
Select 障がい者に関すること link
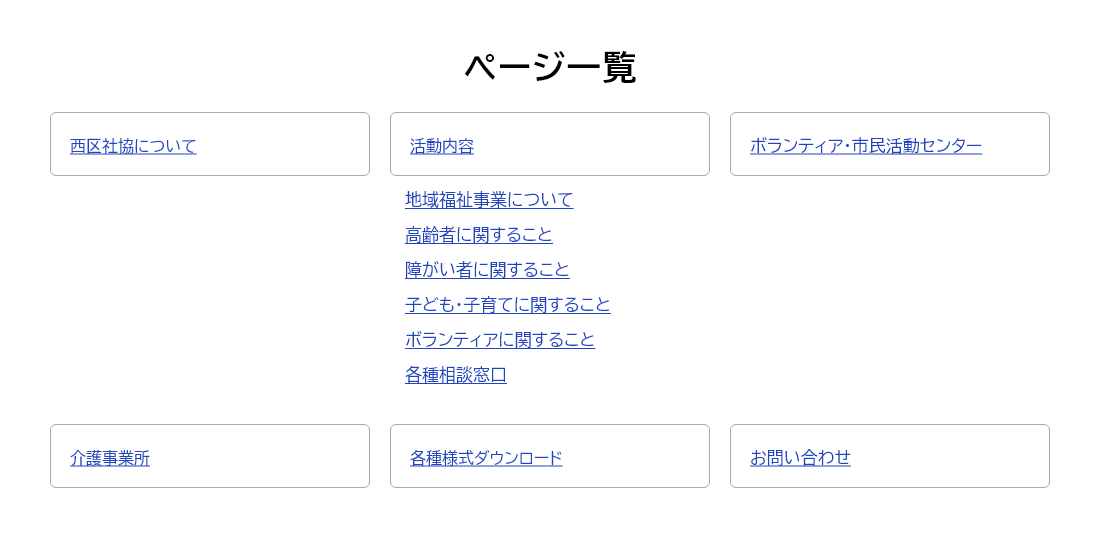(487, 270)
